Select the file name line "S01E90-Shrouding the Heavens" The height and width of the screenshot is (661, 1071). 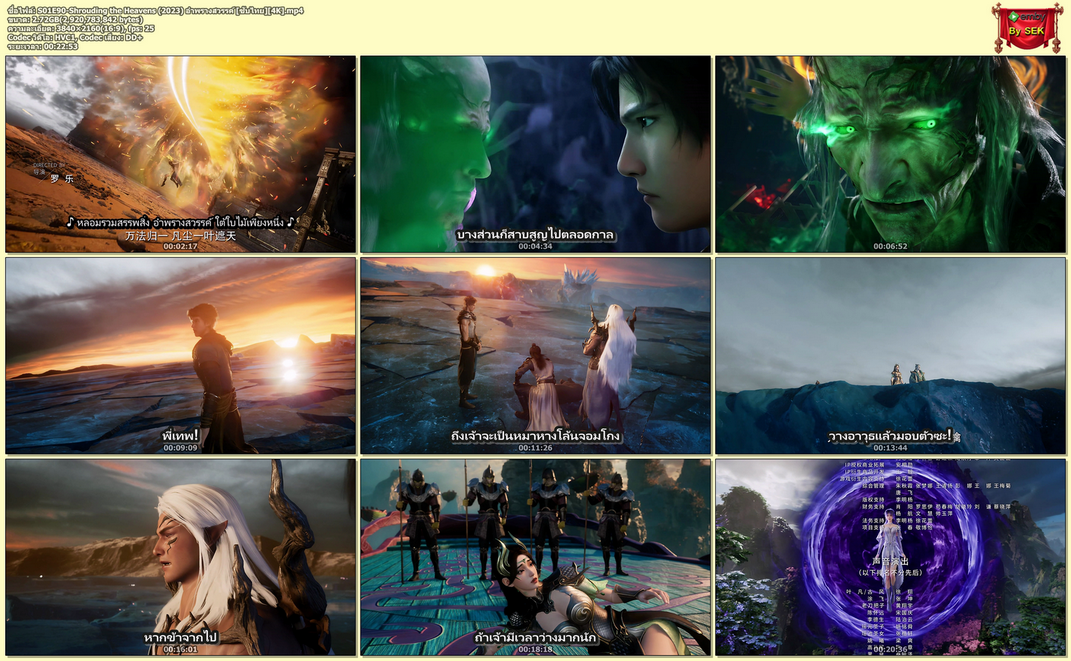click(156, 10)
